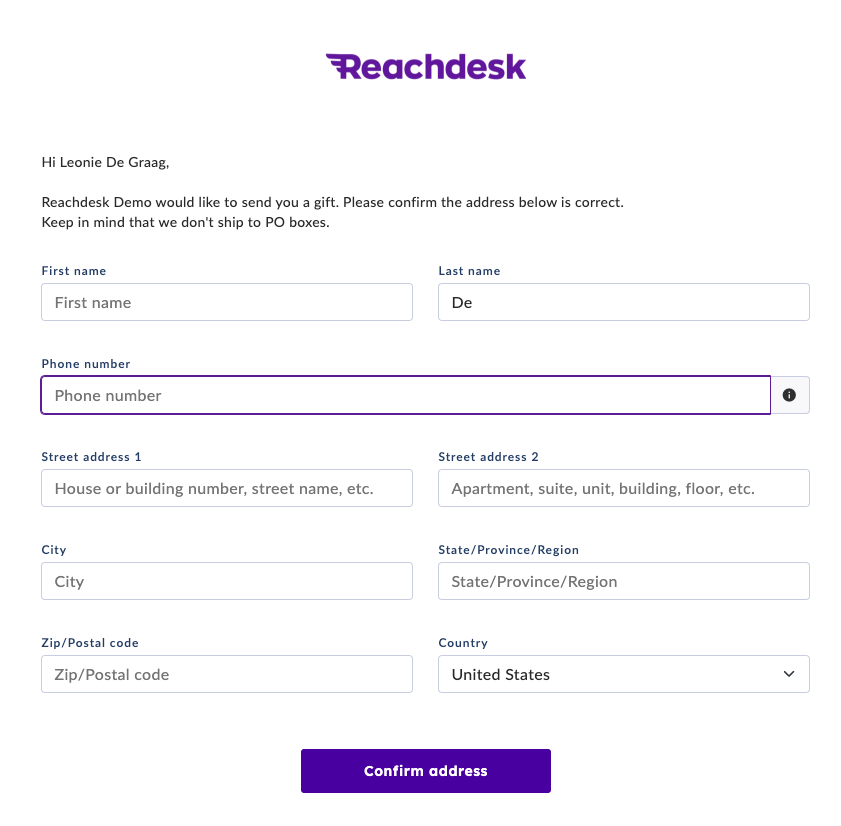This screenshot has width=841, height=826.
Task: Click the First name label
Action: [74, 271]
